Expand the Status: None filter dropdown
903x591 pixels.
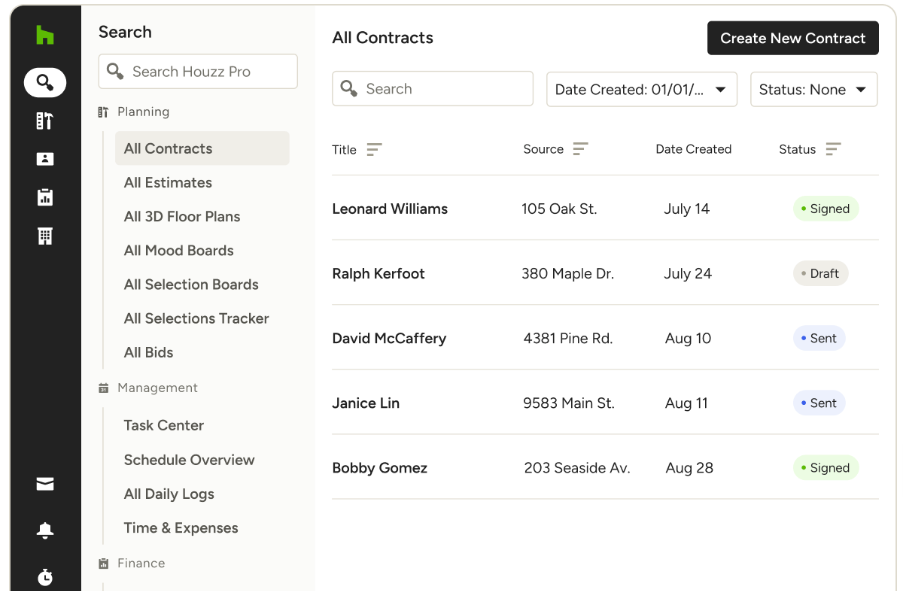(x=813, y=89)
